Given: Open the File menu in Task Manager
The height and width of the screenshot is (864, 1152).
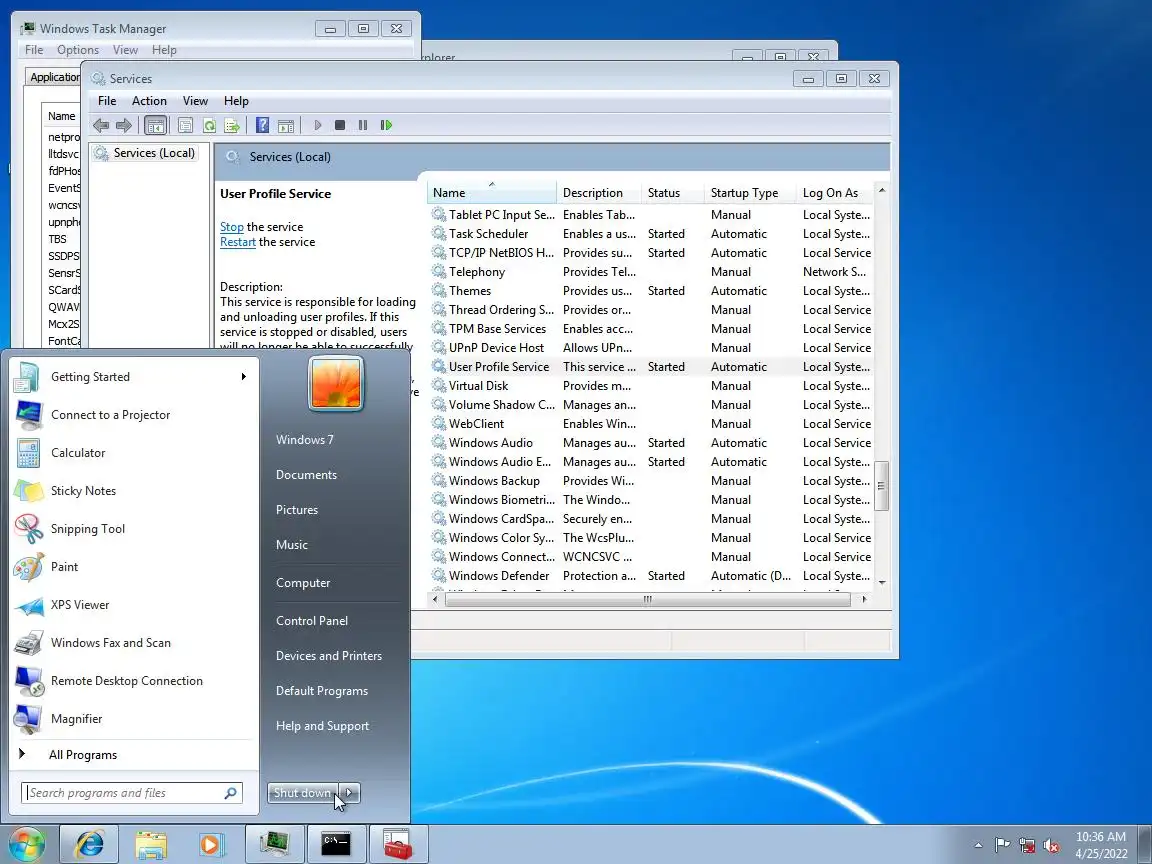Looking at the screenshot, I should [x=34, y=50].
